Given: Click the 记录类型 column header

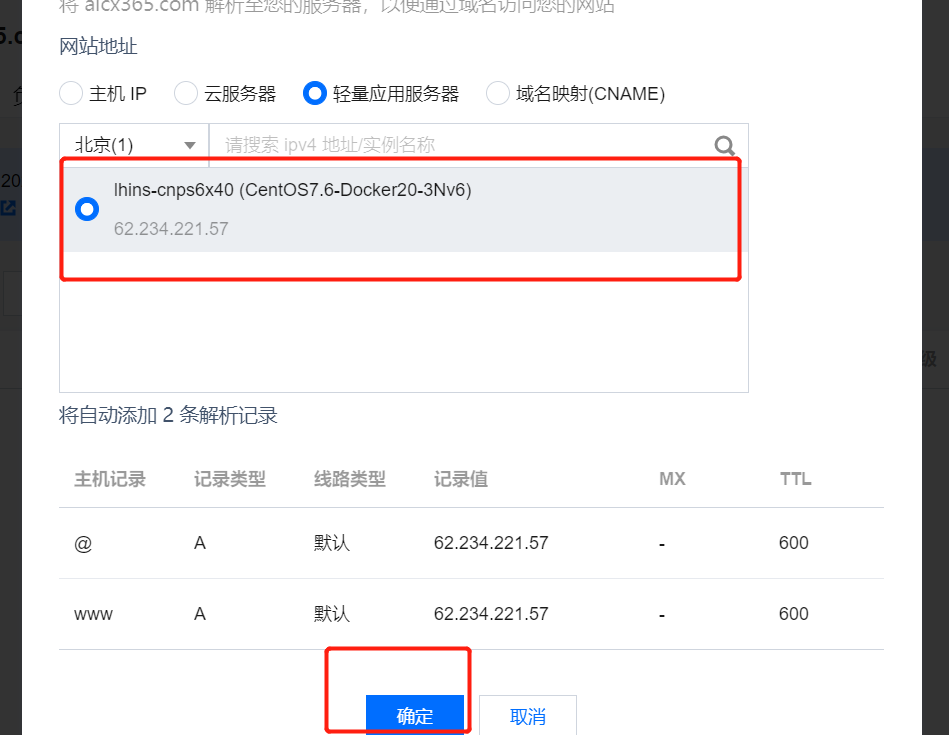Looking at the screenshot, I should (x=230, y=479).
